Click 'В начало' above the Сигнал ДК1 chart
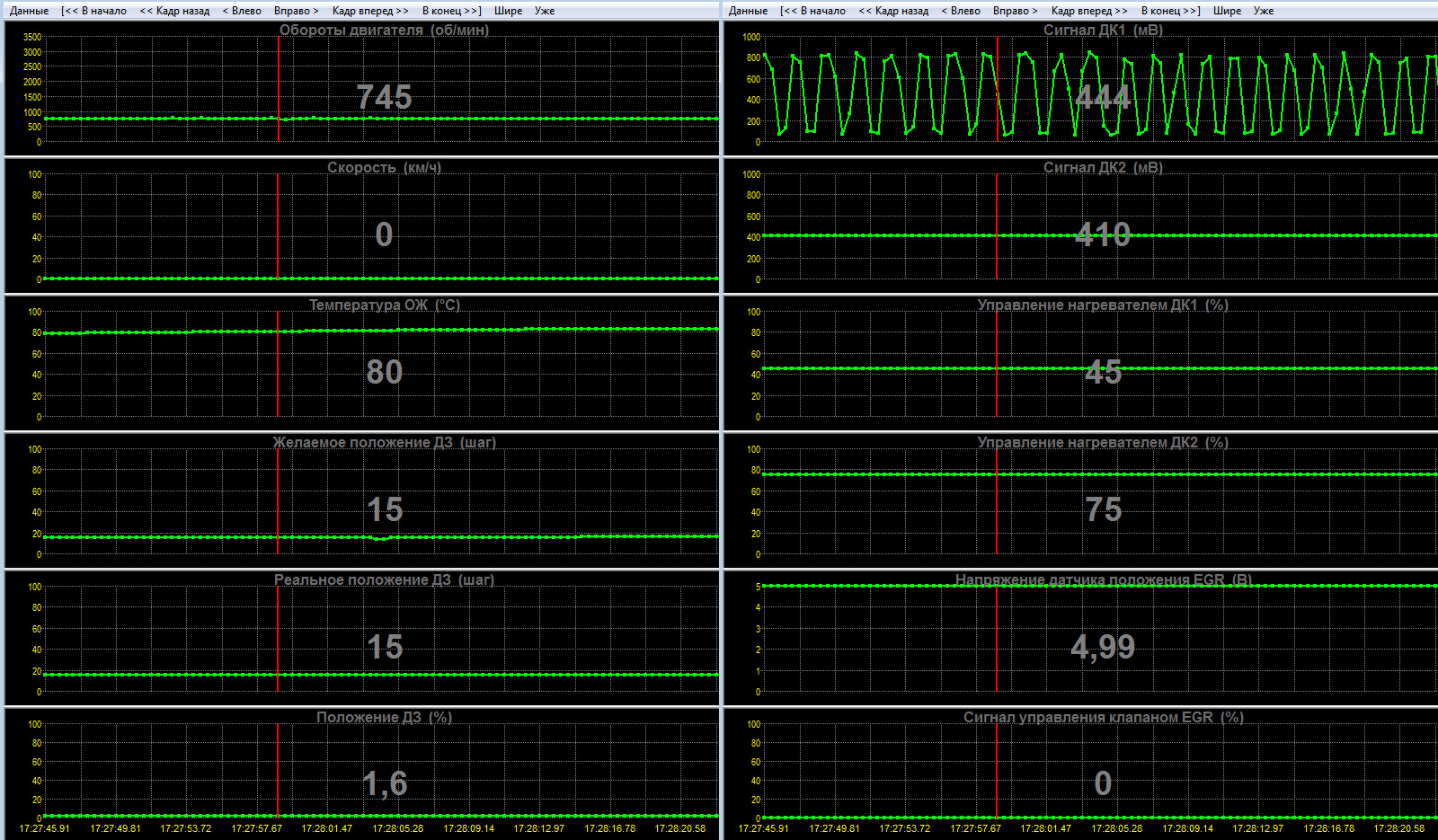The width and height of the screenshot is (1438, 840). (813, 11)
